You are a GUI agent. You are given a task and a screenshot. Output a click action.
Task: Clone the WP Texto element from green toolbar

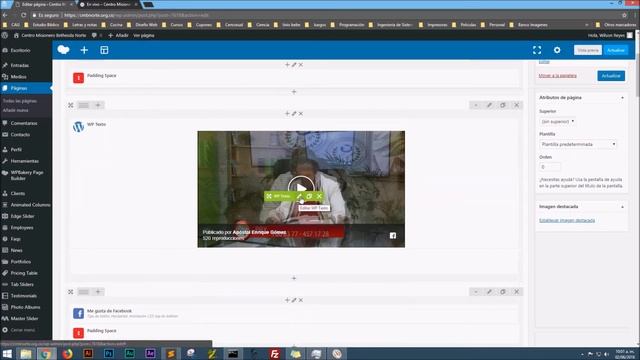click(x=309, y=196)
